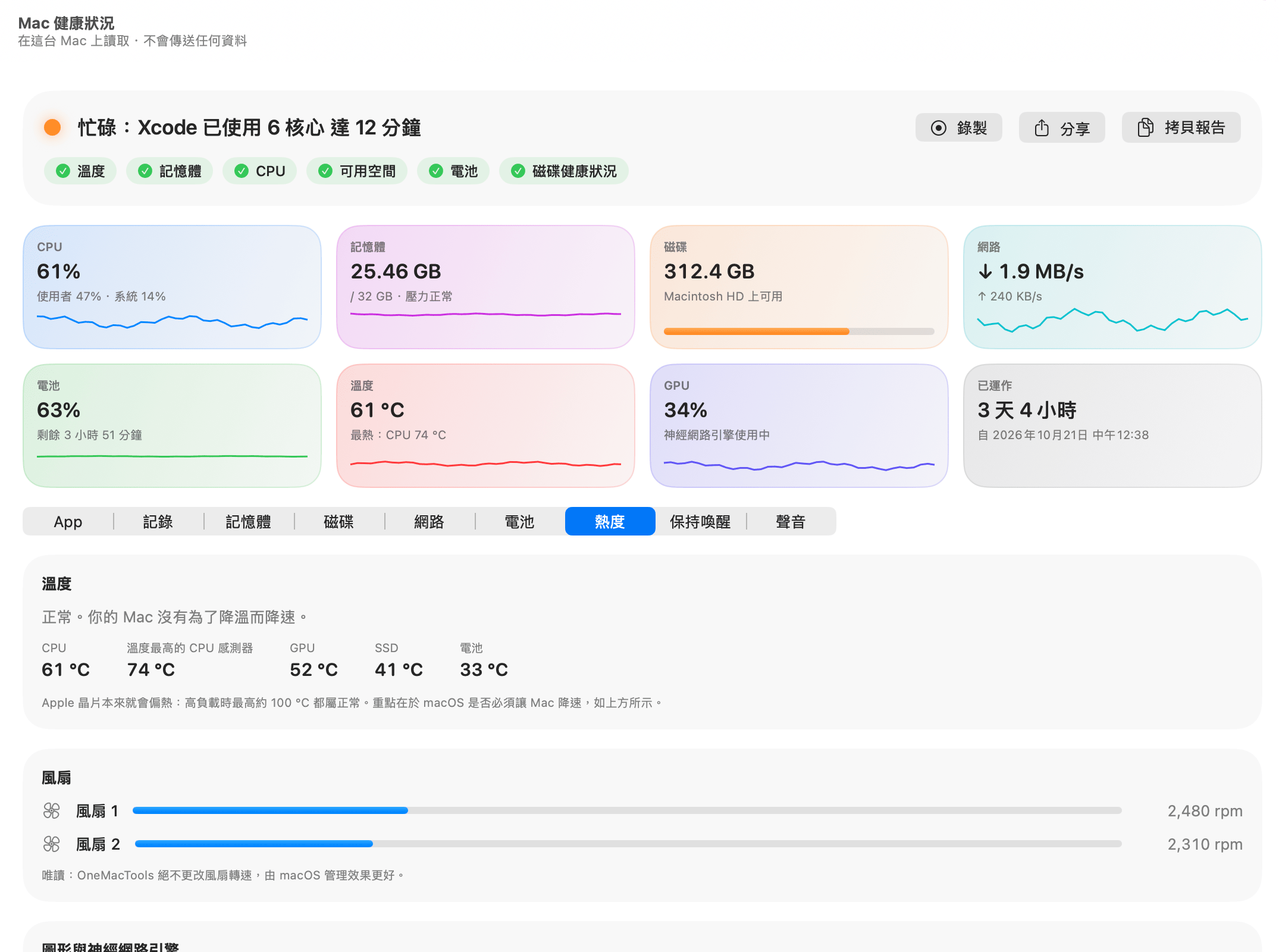This screenshot has height=952, width=1279.
Task: Open the 記錄 tab
Action: coord(158,522)
